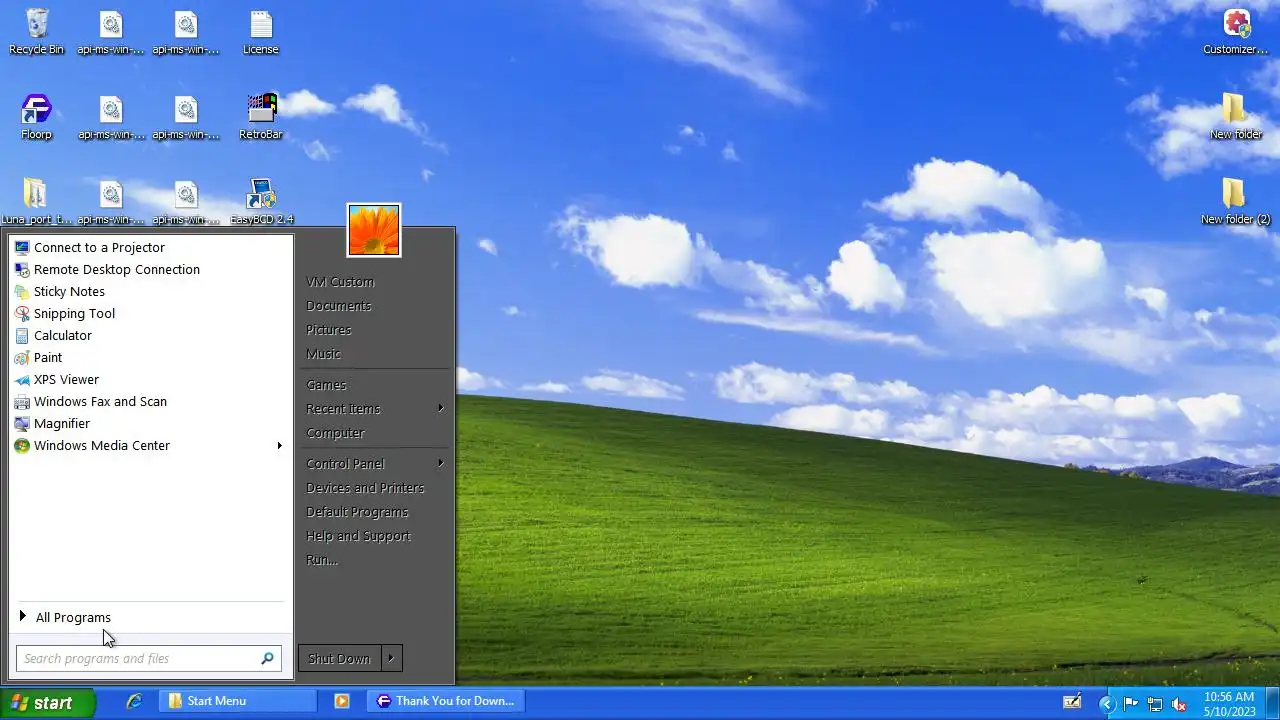Select the EasyBCD 2.4 shortcut
The image size is (1280, 720).
coord(261,202)
